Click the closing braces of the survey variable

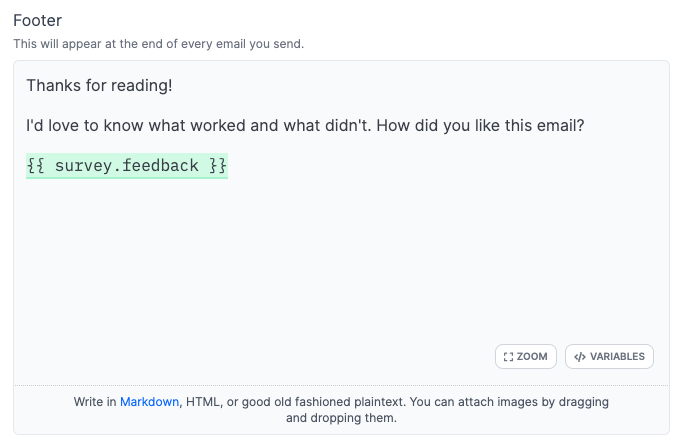[218, 166]
